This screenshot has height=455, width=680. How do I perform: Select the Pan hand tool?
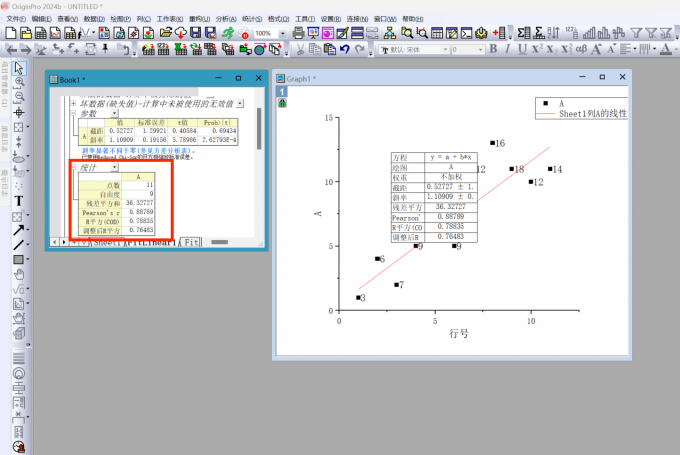pos(19,274)
